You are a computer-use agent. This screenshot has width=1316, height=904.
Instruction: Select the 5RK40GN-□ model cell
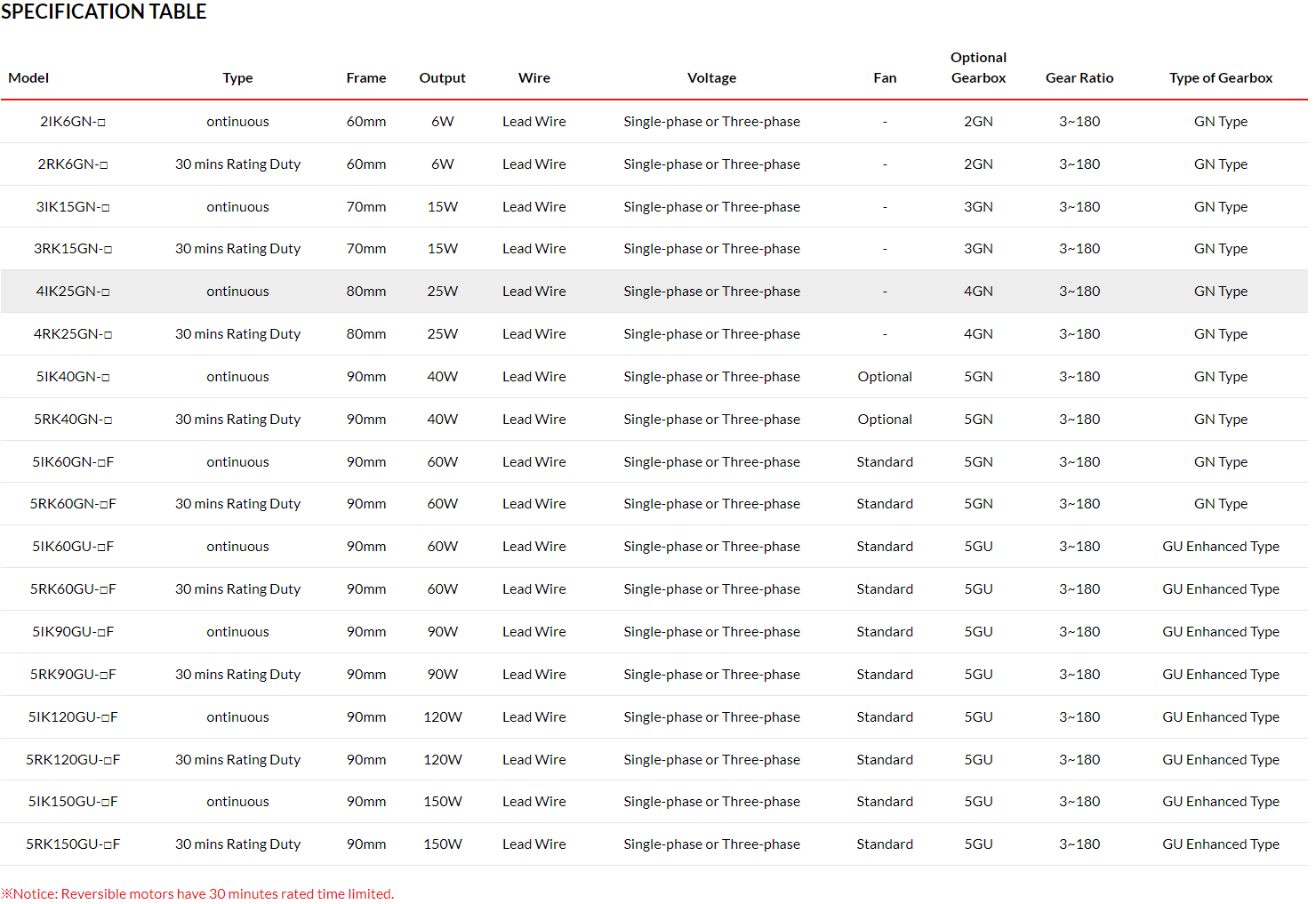tap(73, 420)
